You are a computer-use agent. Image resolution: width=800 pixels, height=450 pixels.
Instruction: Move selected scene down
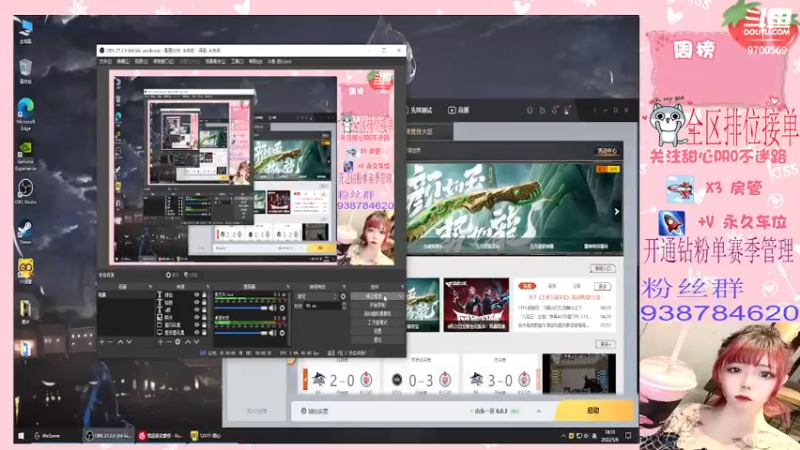(129, 342)
